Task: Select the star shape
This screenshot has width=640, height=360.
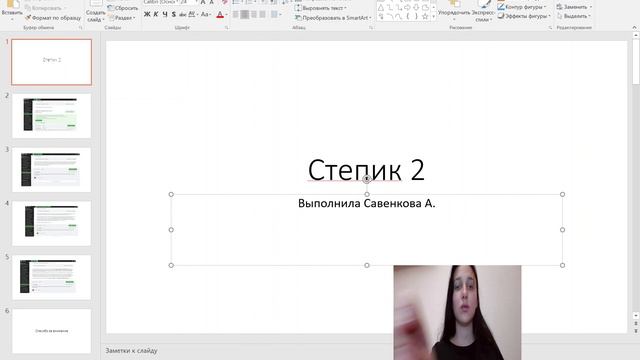Action: tap(425, 17)
